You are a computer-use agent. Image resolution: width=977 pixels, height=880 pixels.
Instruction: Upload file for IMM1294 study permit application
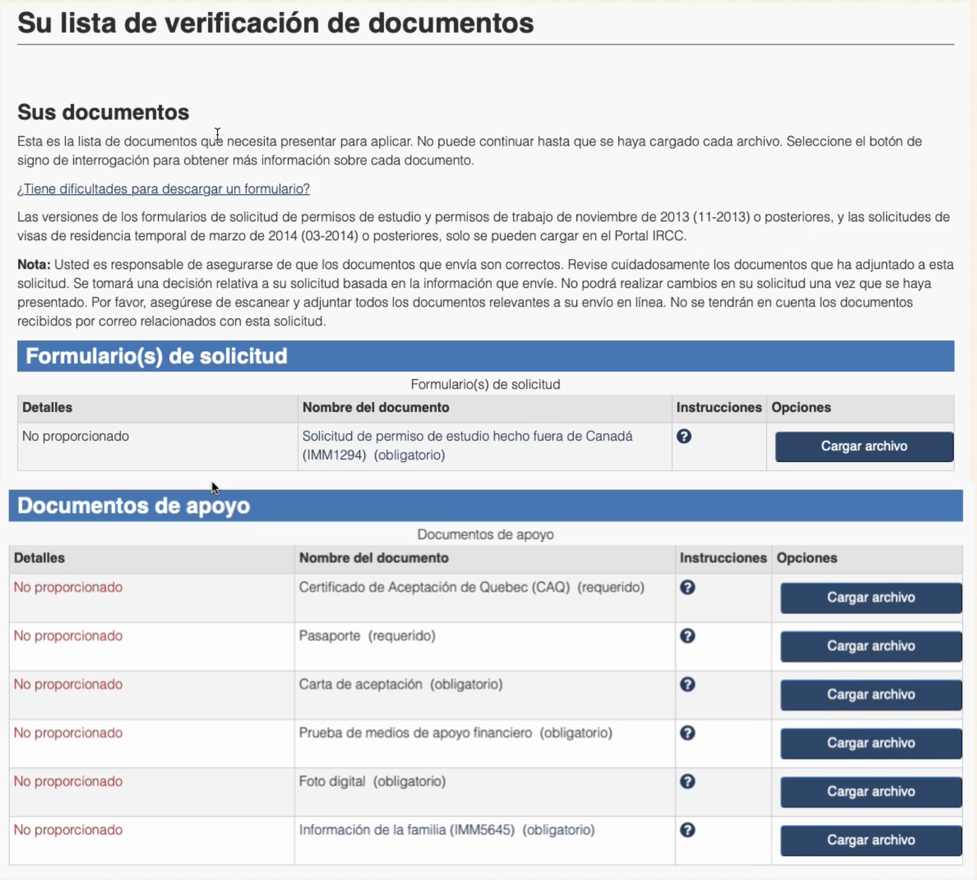pos(864,447)
